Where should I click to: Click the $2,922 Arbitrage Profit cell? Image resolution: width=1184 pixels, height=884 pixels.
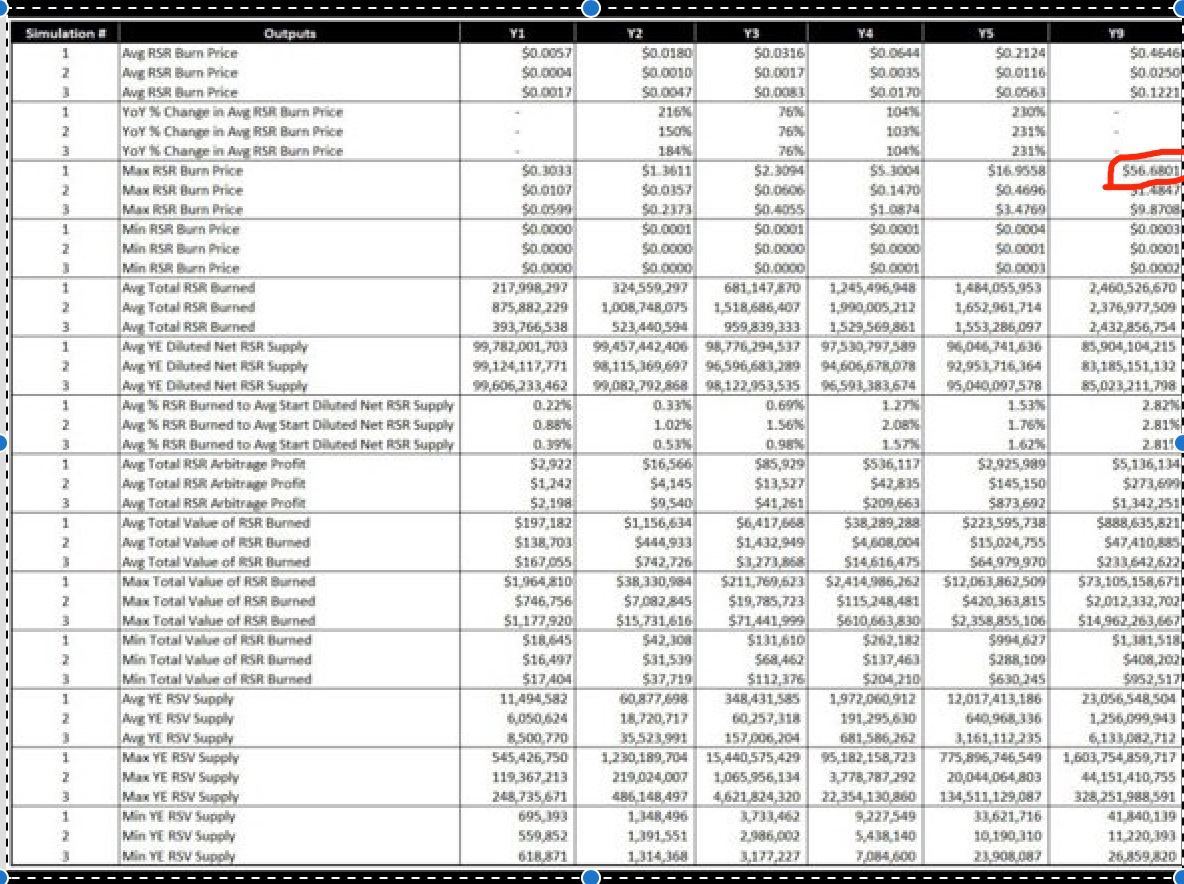pyautogui.click(x=551, y=464)
